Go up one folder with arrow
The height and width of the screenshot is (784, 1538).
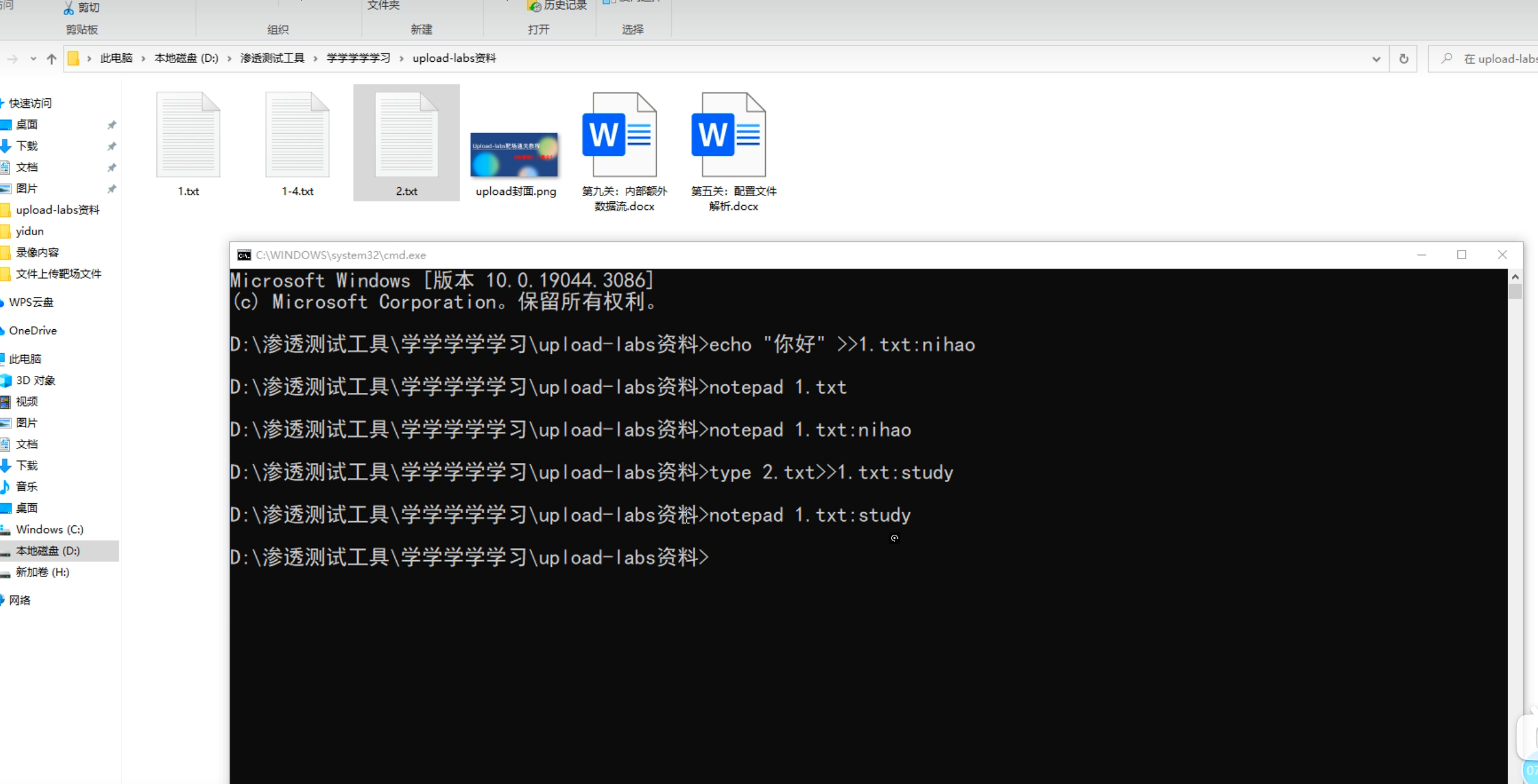(x=52, y=59)
